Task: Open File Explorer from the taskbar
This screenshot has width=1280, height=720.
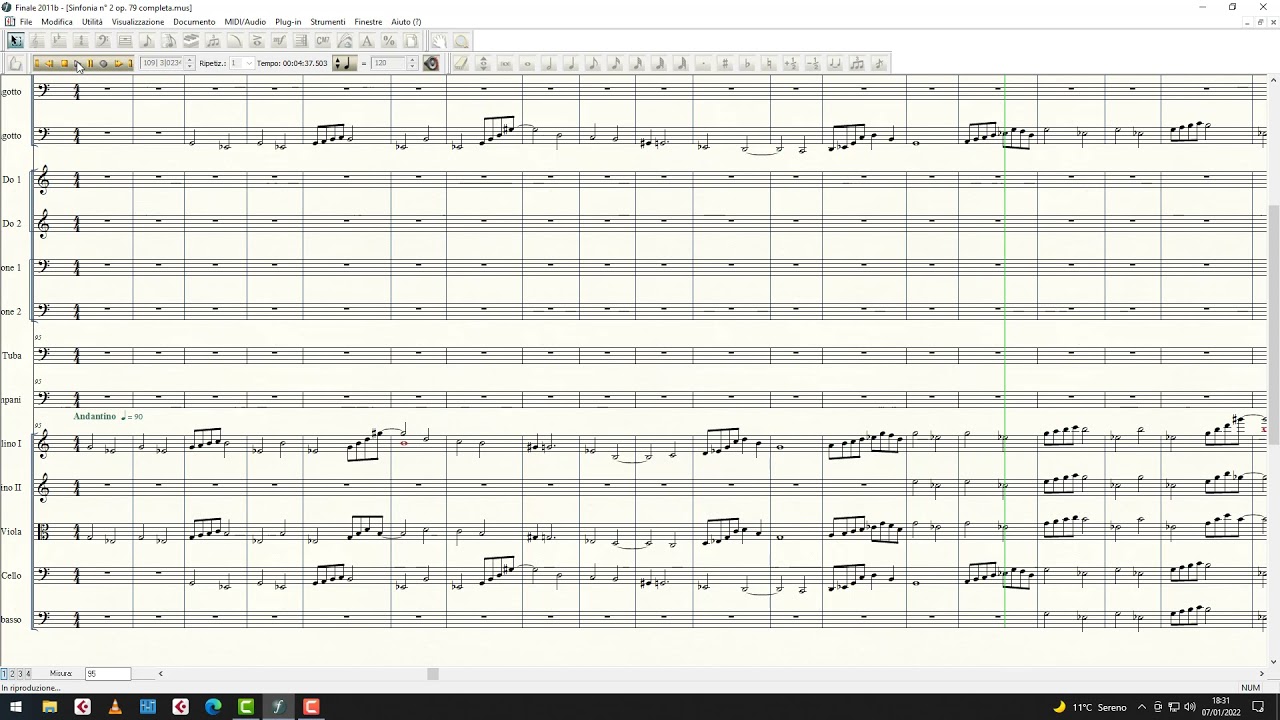Action: coord(49,707)
